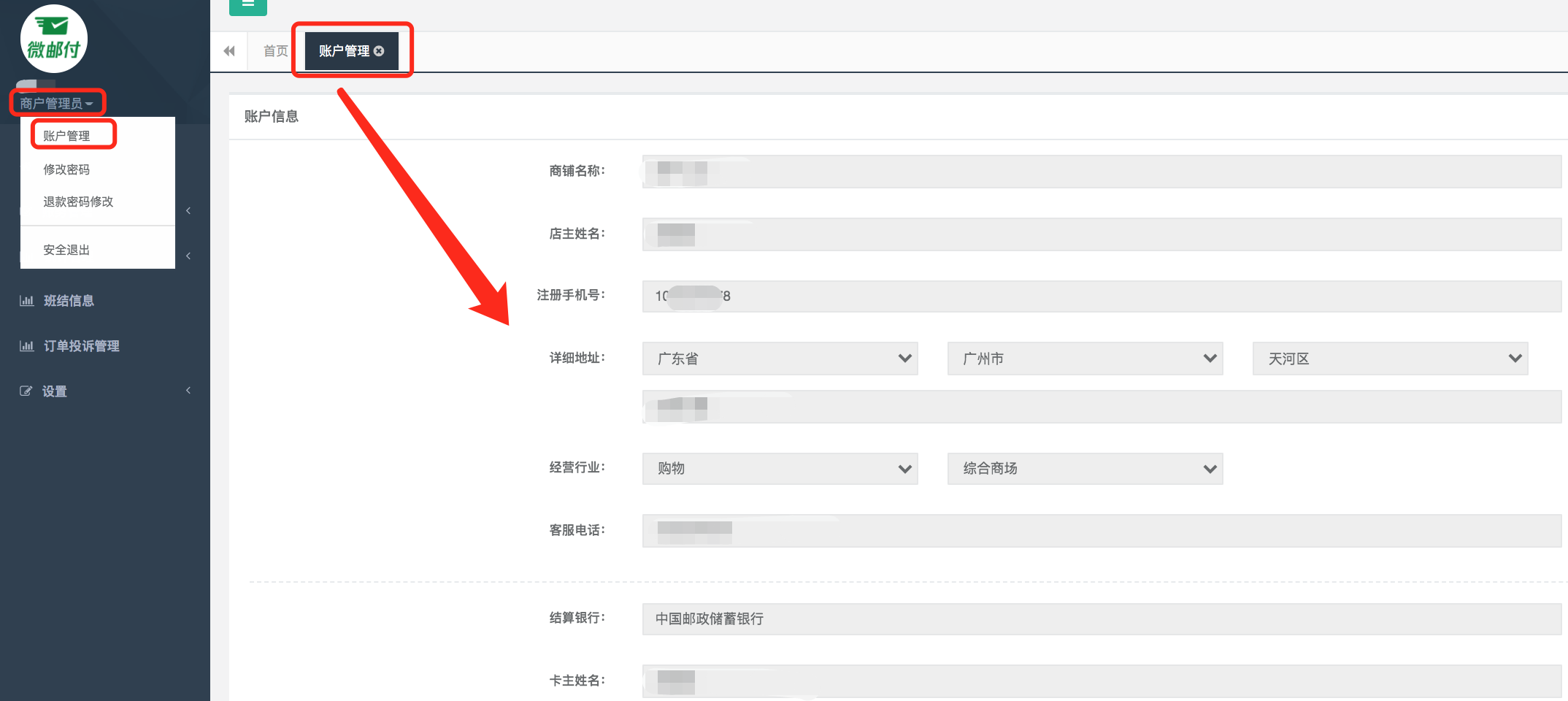Choose 修改密码 in the dropdown menu

[x=66, y=169]
